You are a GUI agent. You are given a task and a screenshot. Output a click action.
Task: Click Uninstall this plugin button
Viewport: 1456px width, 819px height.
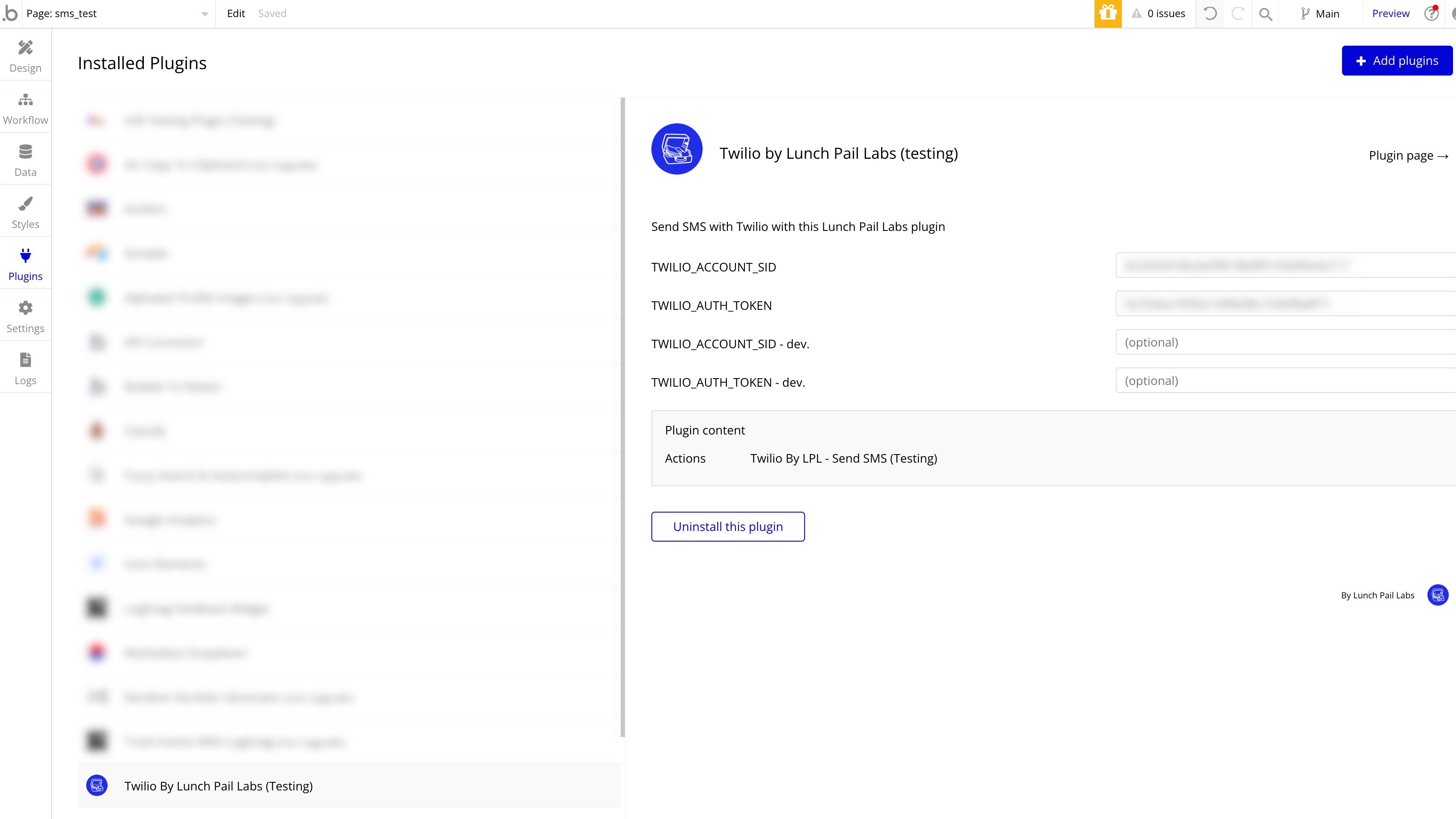pyautogui.click(x=727, y=526)
